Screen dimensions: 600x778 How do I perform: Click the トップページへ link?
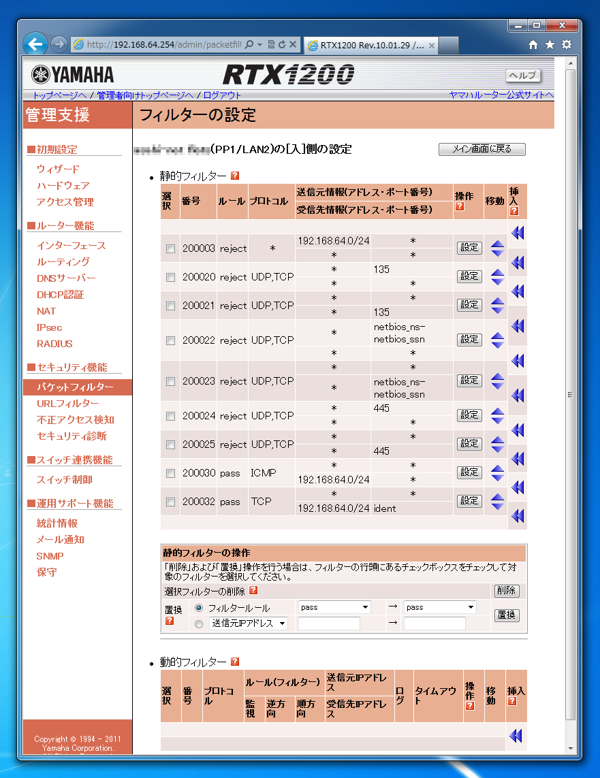pyautogui.click(x=60, y=95)
